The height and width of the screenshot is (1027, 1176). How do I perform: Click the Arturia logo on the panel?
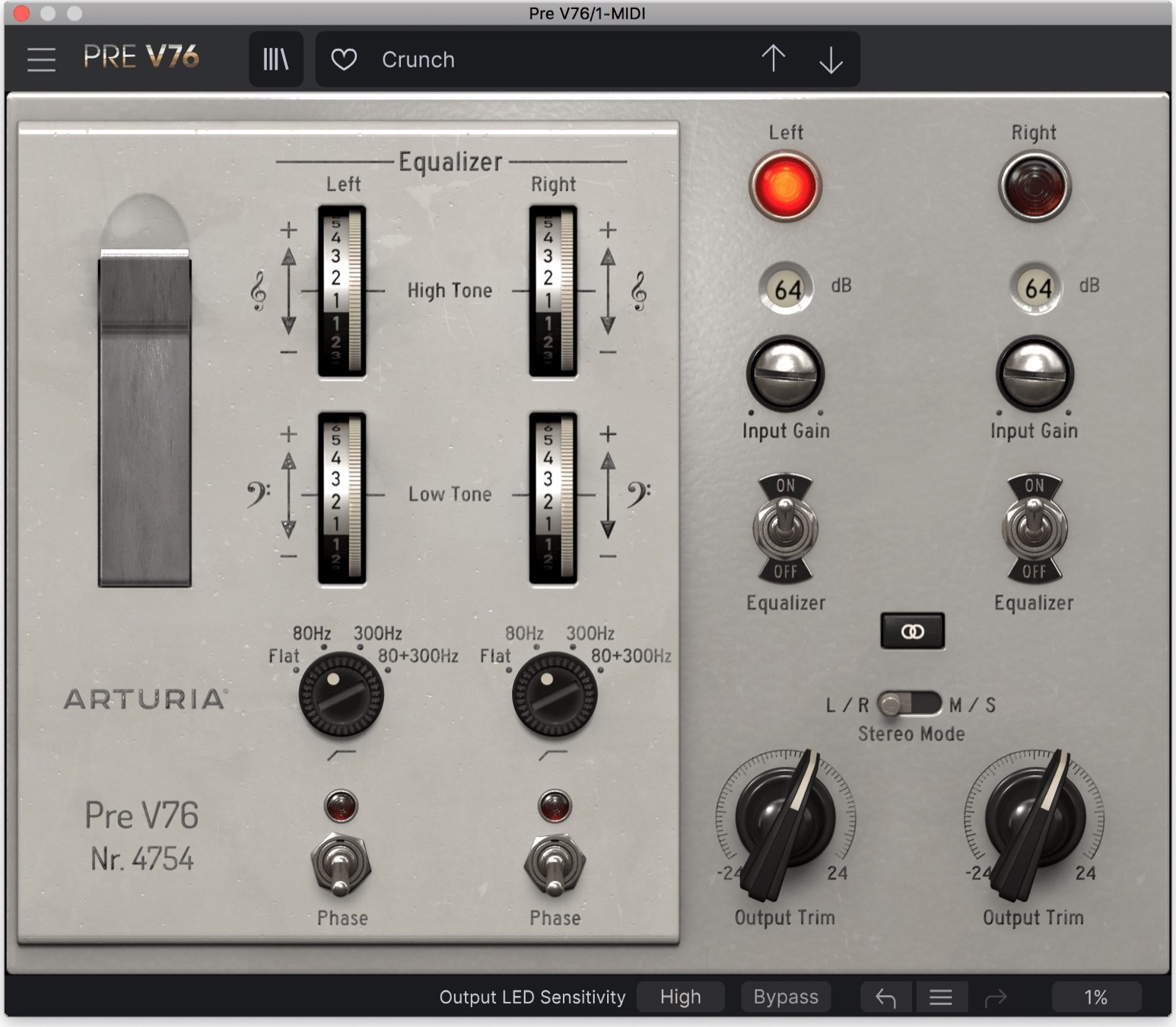(145, 699)
